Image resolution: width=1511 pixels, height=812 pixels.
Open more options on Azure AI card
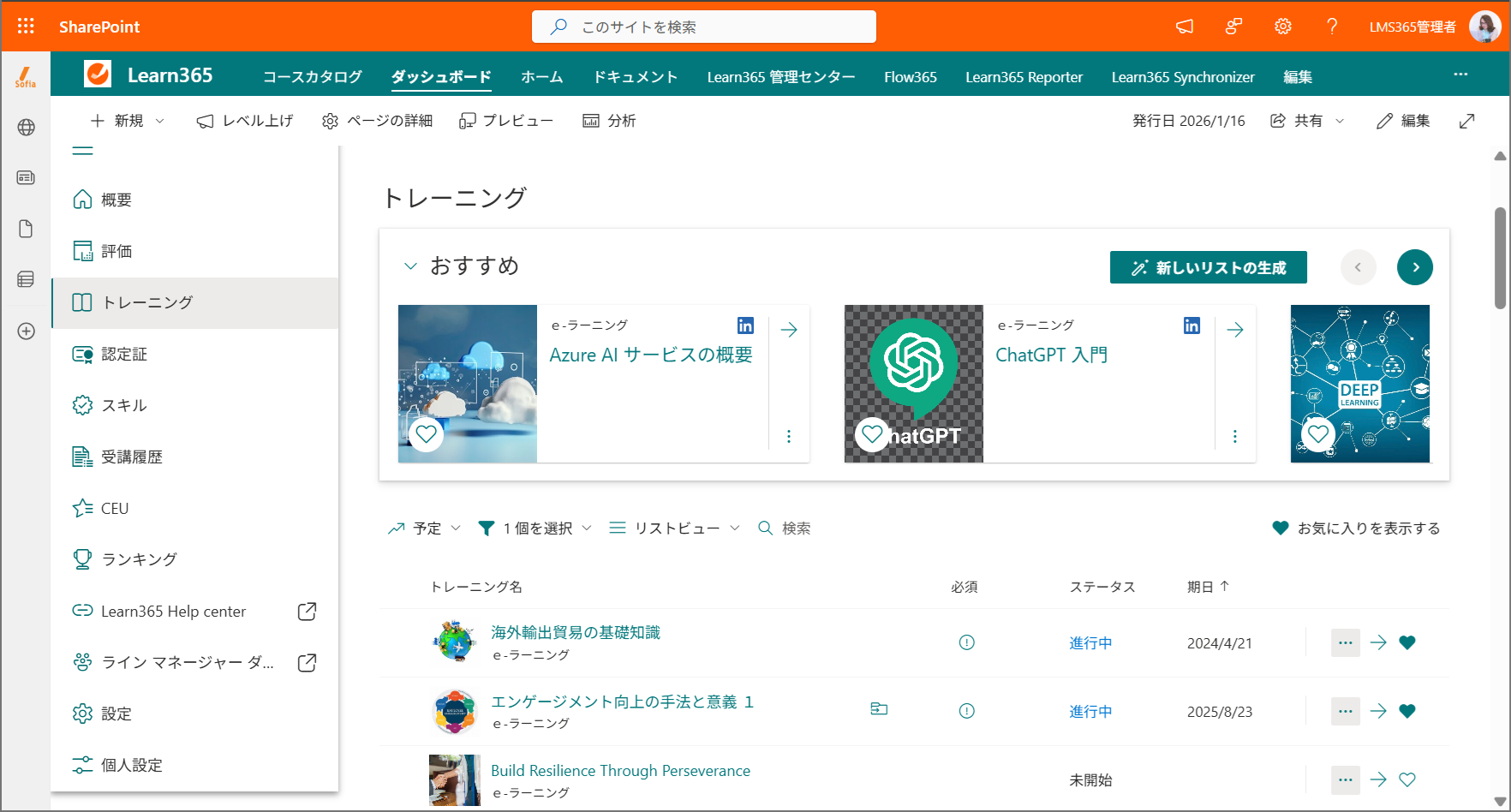[789, 437]
